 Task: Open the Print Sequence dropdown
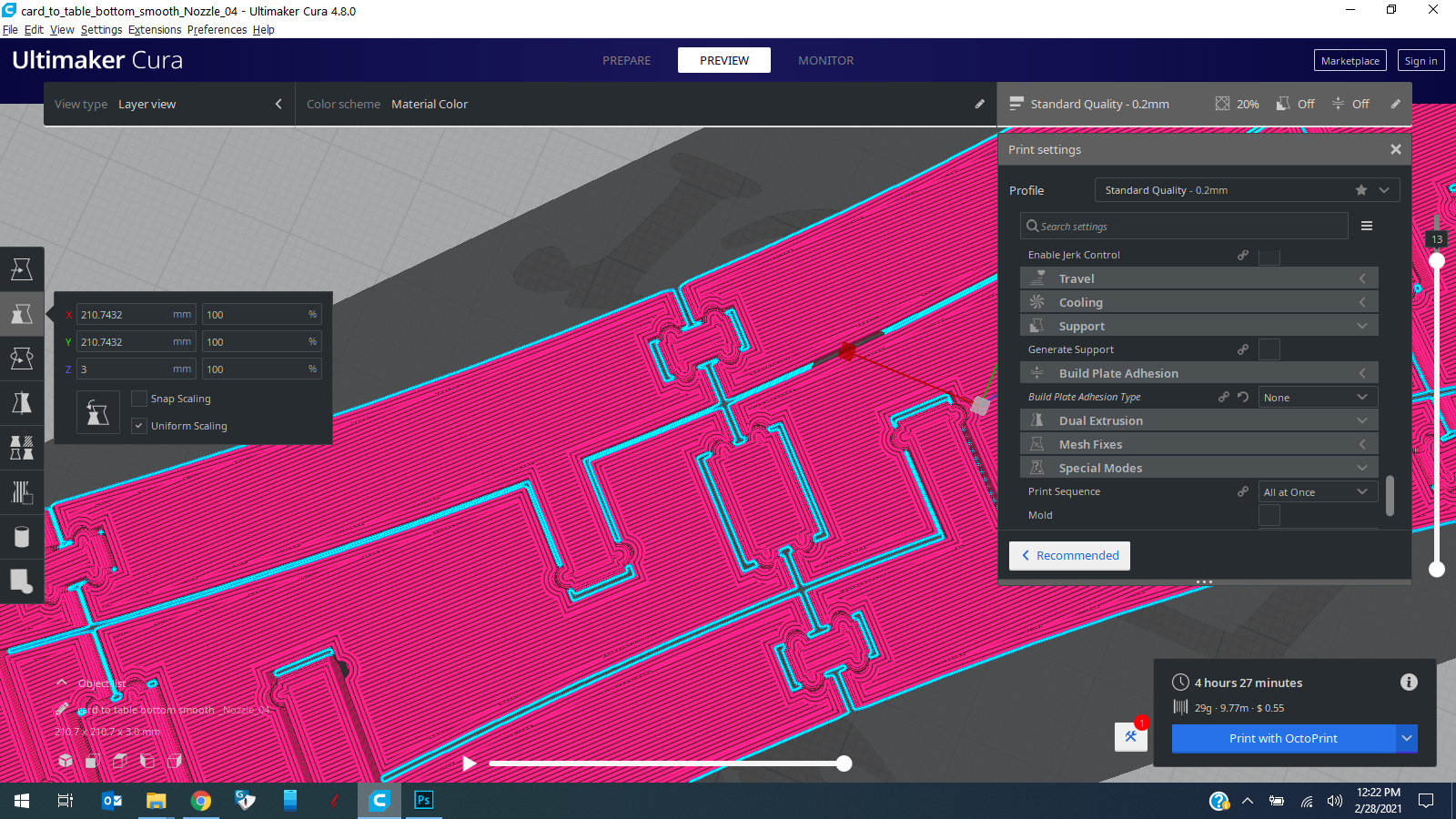(1318, 491)
